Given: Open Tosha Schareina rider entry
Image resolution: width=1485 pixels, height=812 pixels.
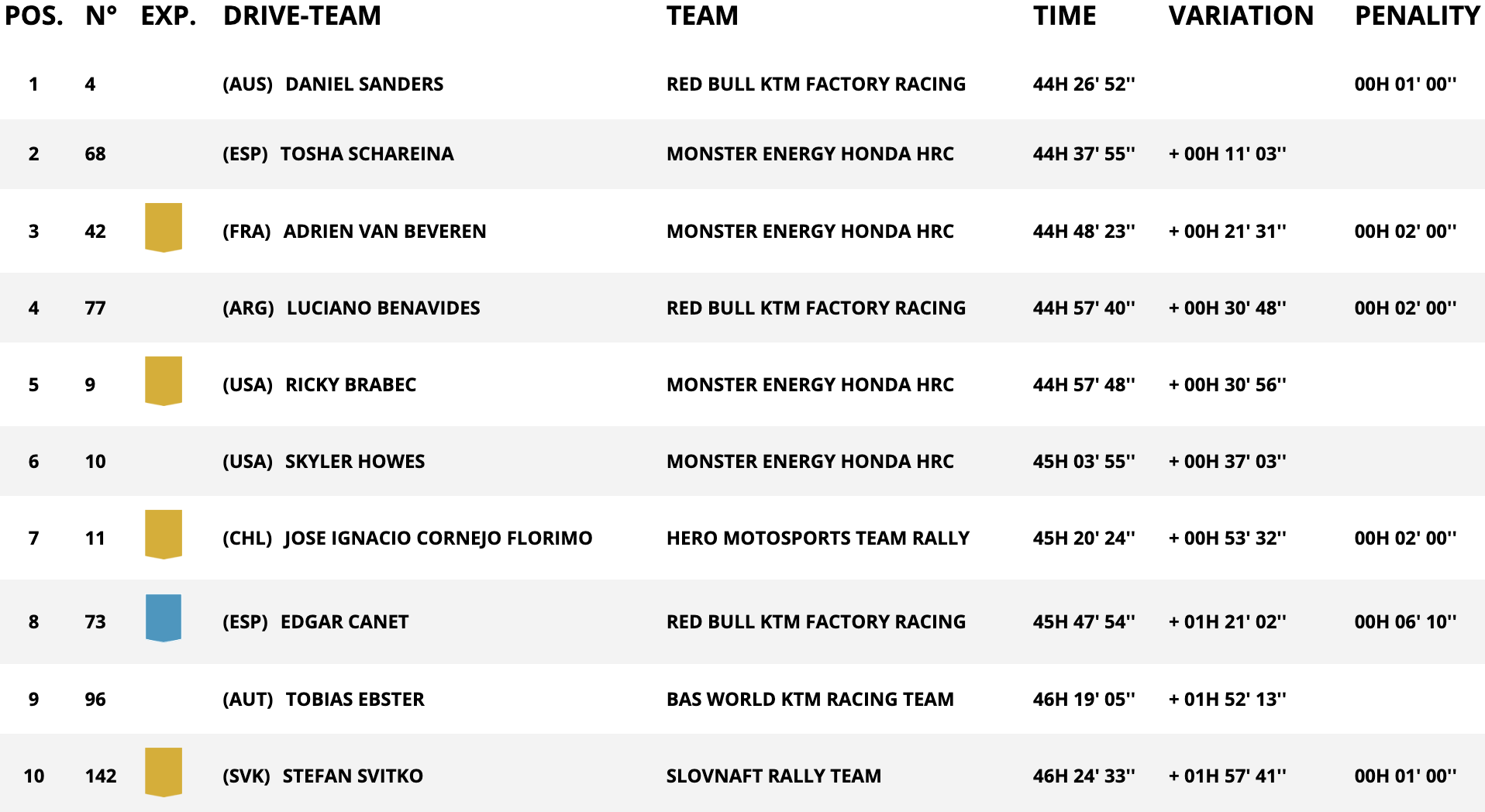Looking at the screenshot, I should click(367, 153).
